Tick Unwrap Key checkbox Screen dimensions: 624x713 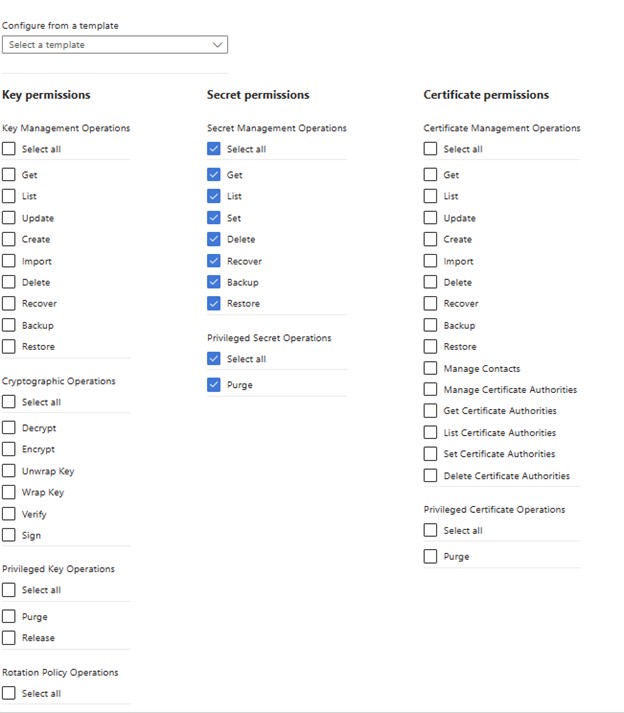coord(9,471)
